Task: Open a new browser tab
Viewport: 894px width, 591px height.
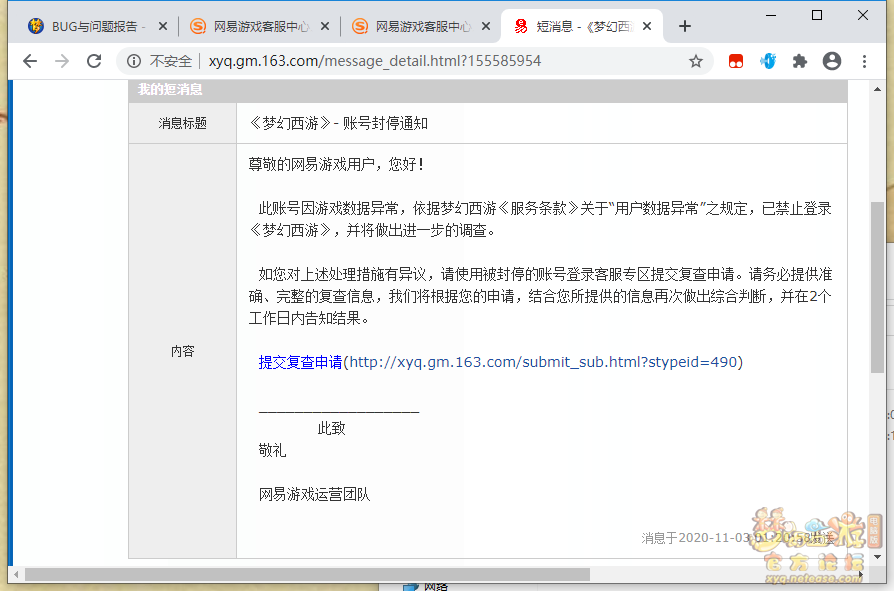Action: (685, 26)
